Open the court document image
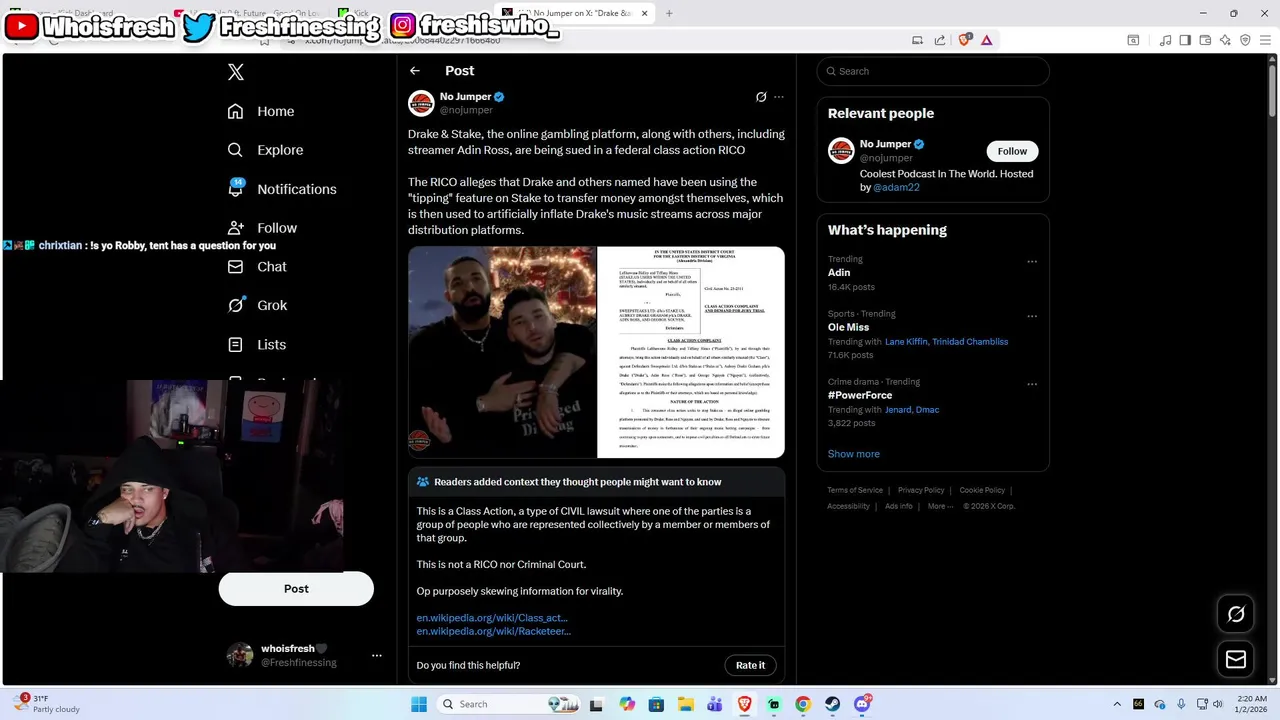The width and height of the screenshot is (1280, 720). [691, 352]
